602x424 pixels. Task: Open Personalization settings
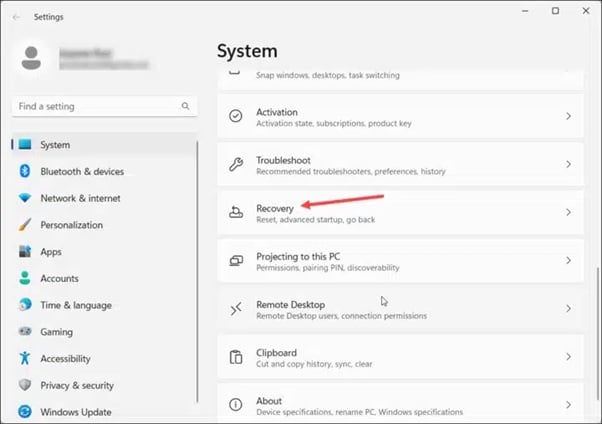pyautogui.click(x=104, y=225)
